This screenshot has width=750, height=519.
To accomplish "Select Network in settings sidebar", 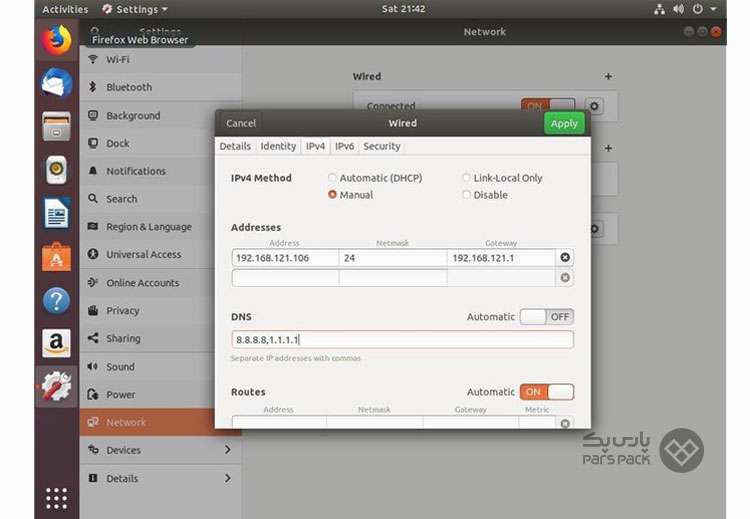I will click(x=160, y=422).
